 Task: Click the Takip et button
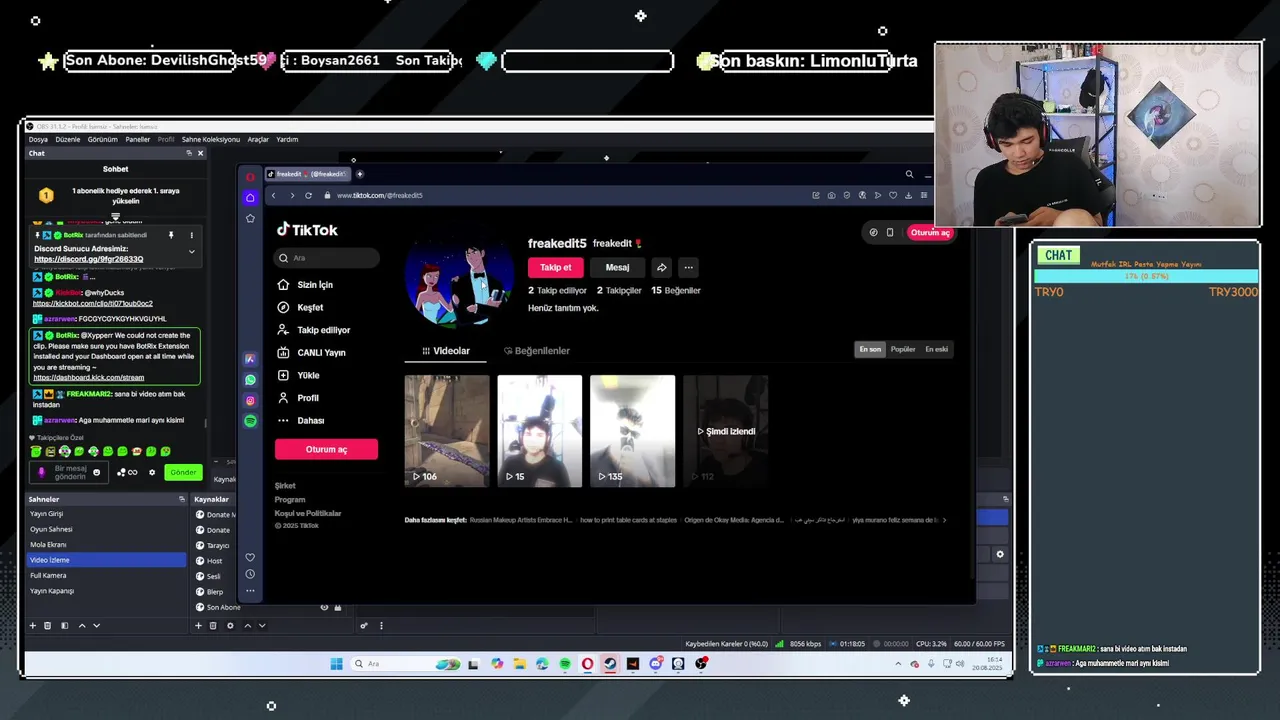click(555, 267)
